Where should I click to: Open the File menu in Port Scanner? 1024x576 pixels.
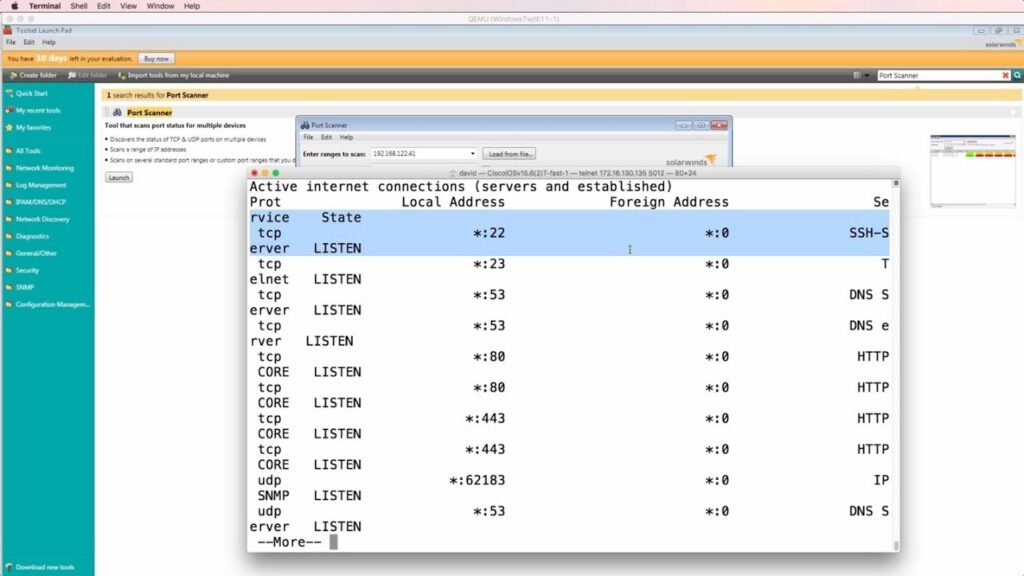tap(307, 137)
